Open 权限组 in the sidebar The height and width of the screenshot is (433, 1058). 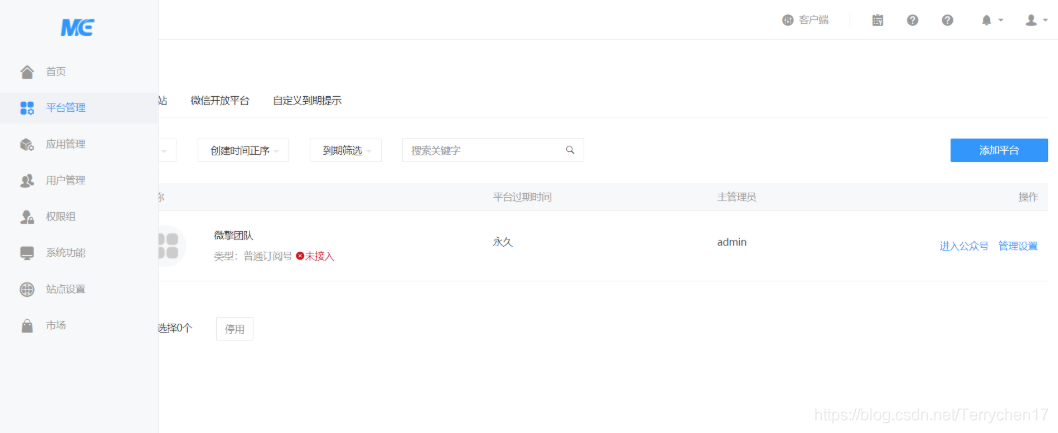click(79, 217)
